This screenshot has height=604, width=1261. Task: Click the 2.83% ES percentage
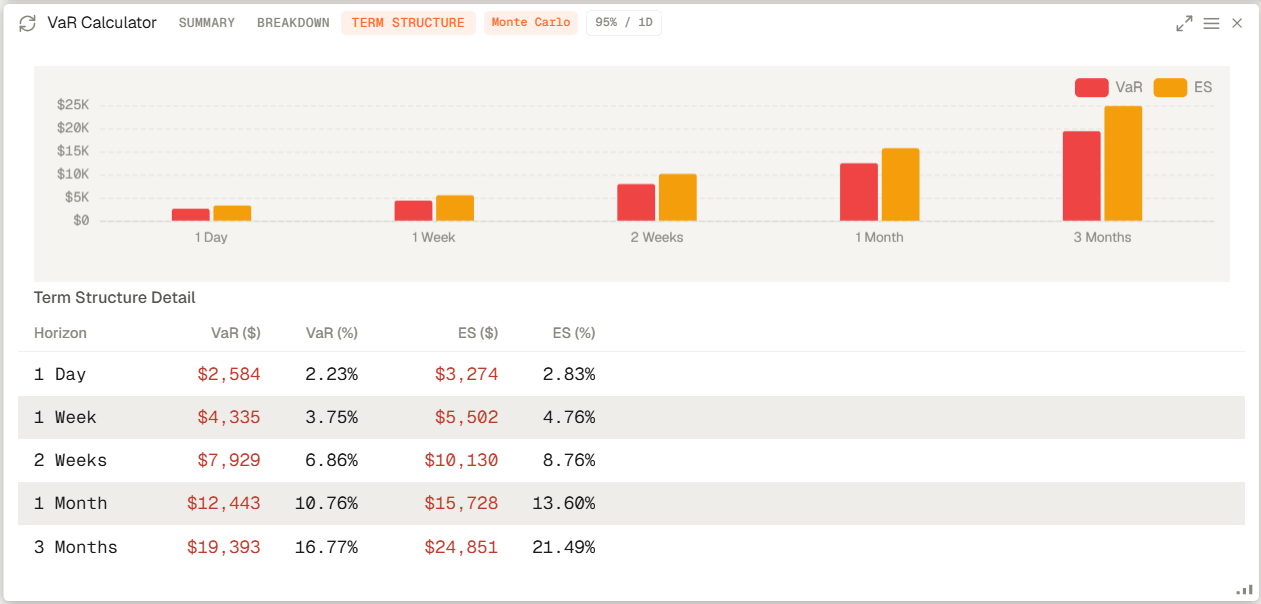pyautogui.click(x=569, y=374)
